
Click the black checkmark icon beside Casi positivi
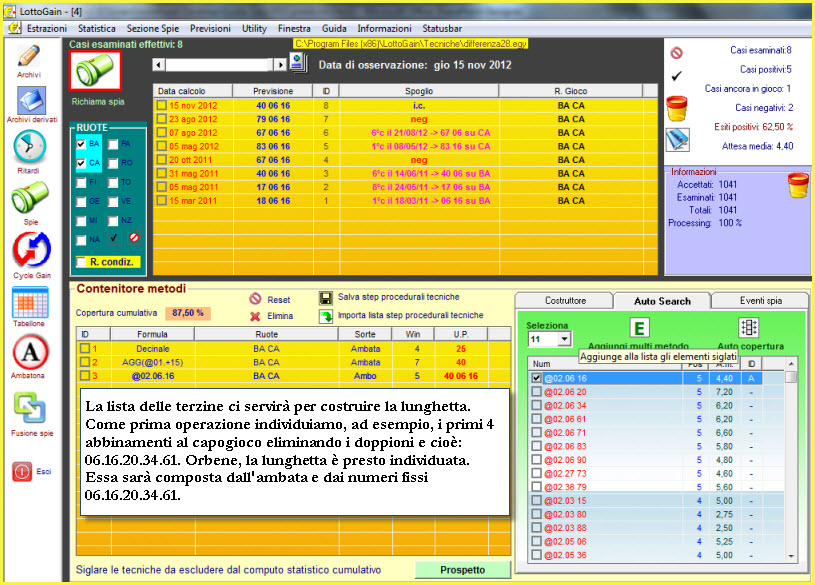tap(676, 76)
